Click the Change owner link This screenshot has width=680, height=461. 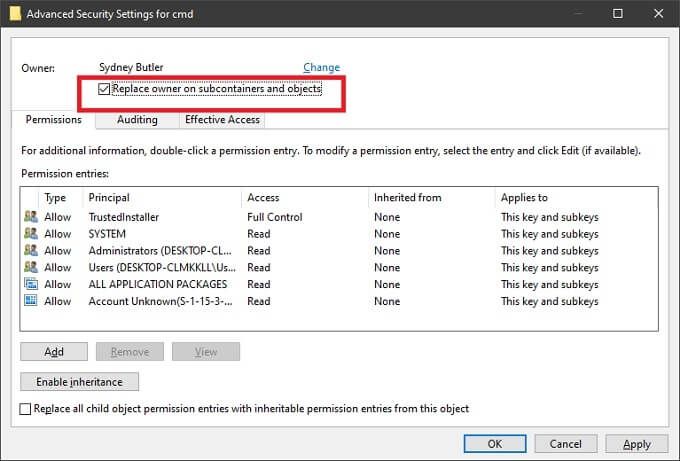(x=321, y=68)
